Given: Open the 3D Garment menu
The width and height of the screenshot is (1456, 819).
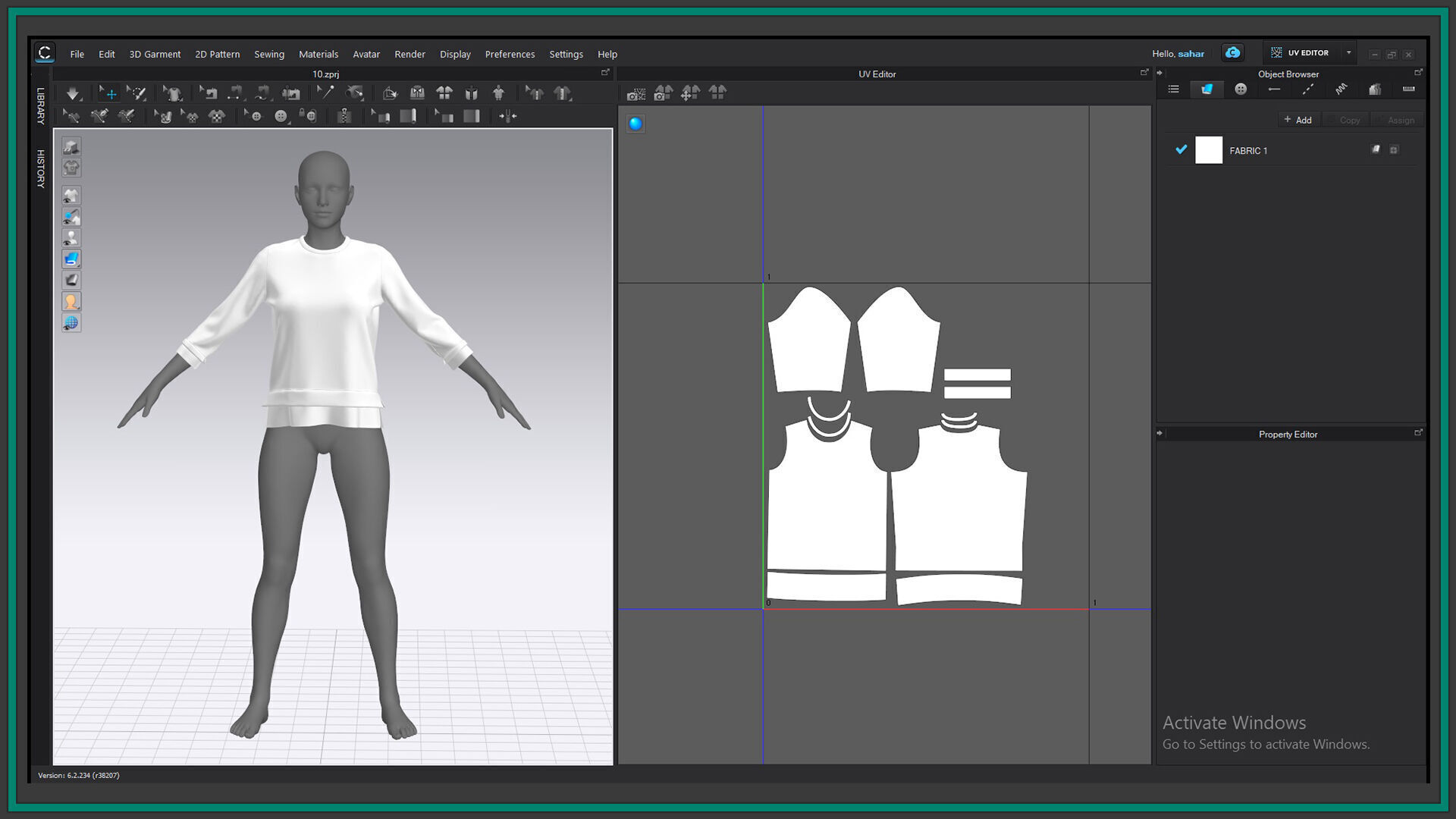Looking at the screenshot, I should (155, 54).
